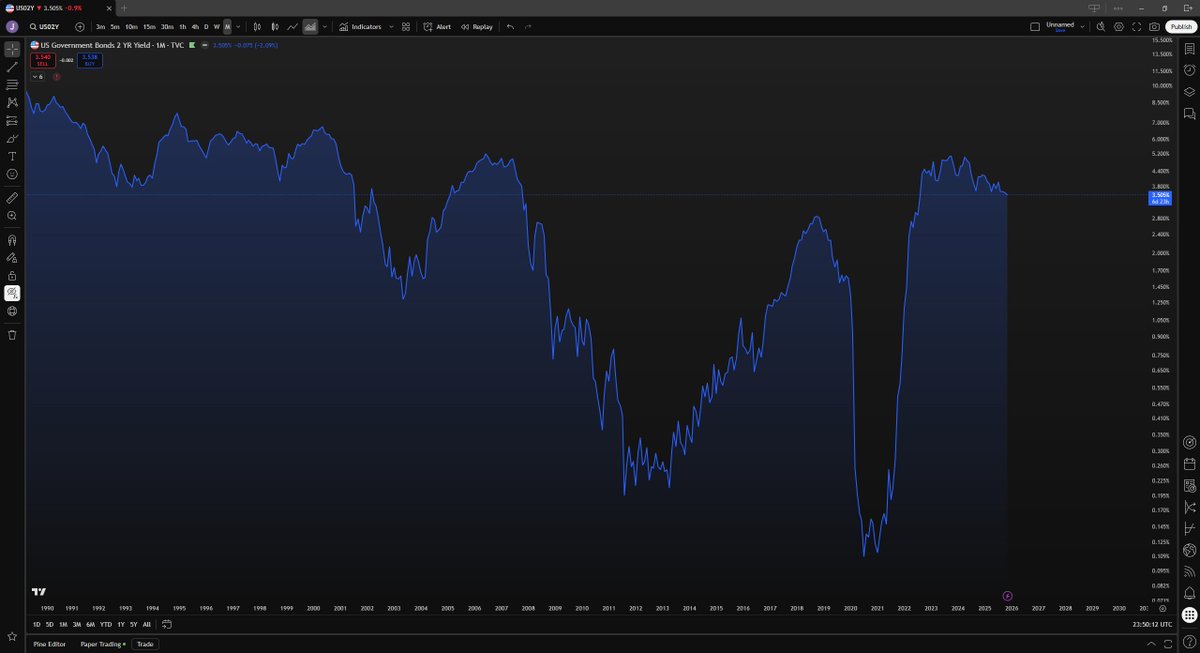Select the text annotation tool
The image size is (1200, 653).
12,156
